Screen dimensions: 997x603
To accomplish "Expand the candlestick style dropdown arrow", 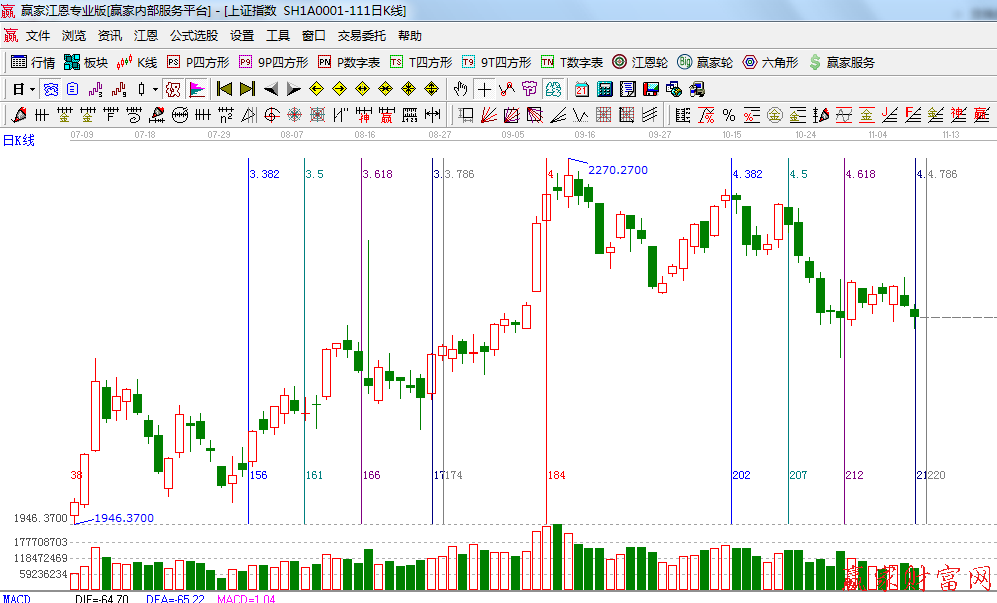I will click(x=155, y=89).
